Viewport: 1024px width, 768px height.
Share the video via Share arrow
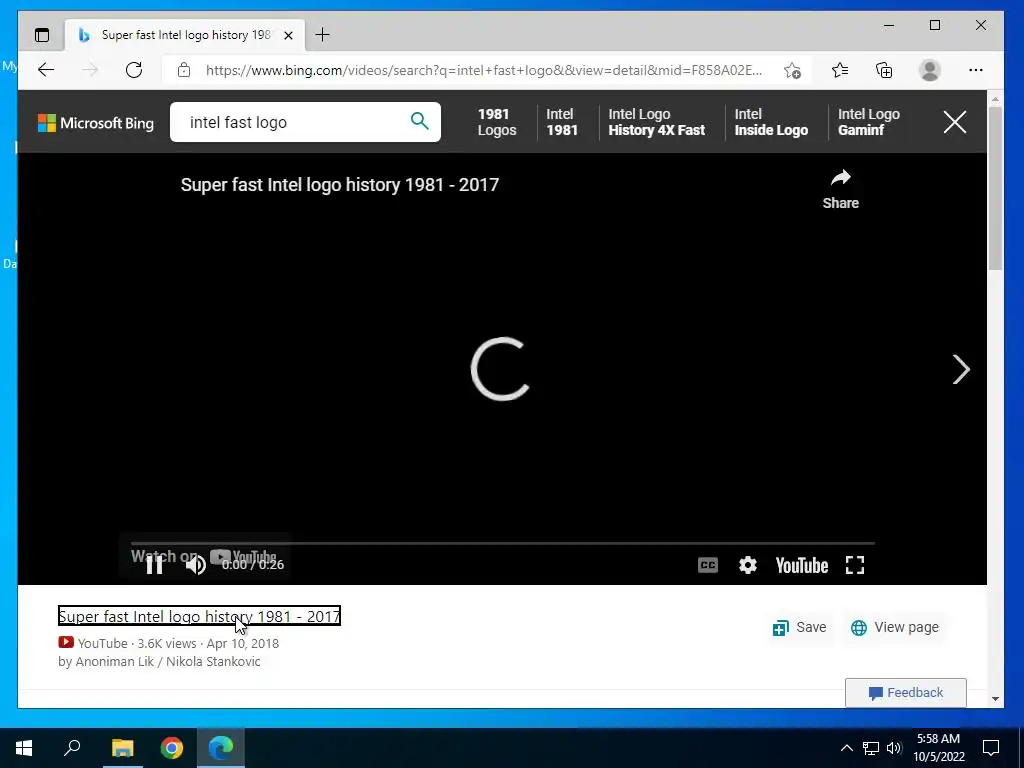(840, 189)
